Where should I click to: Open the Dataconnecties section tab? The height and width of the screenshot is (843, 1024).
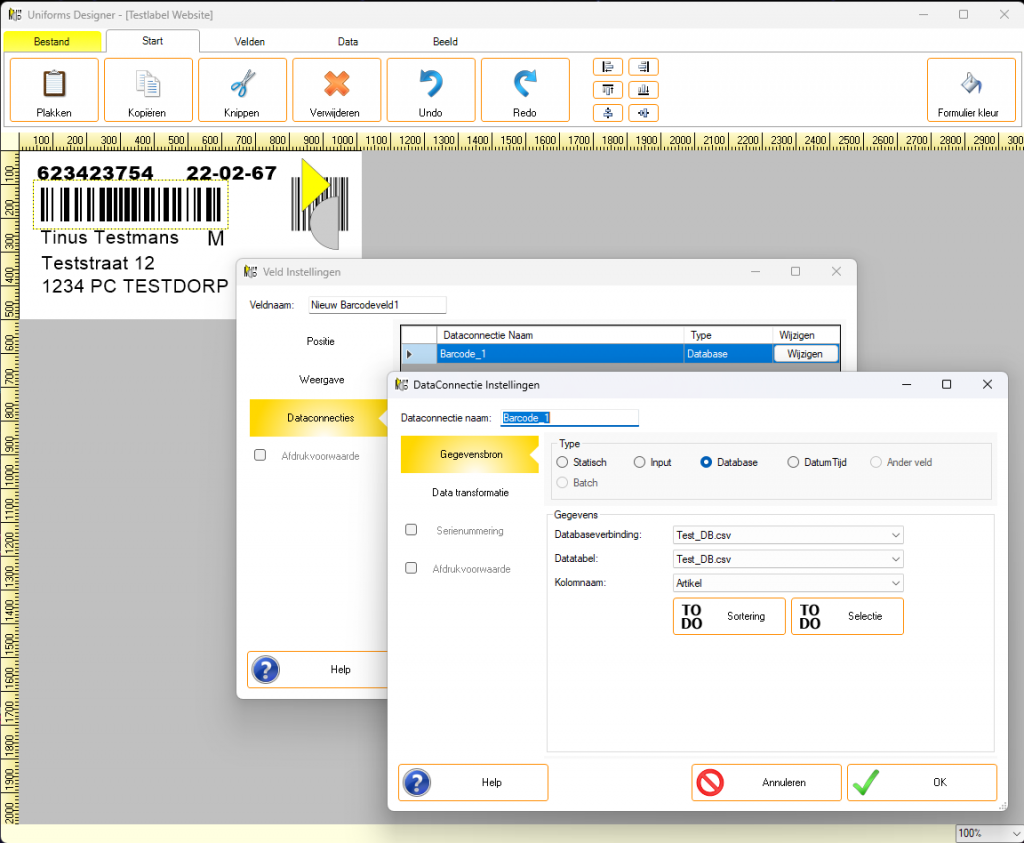pos(320,418)
